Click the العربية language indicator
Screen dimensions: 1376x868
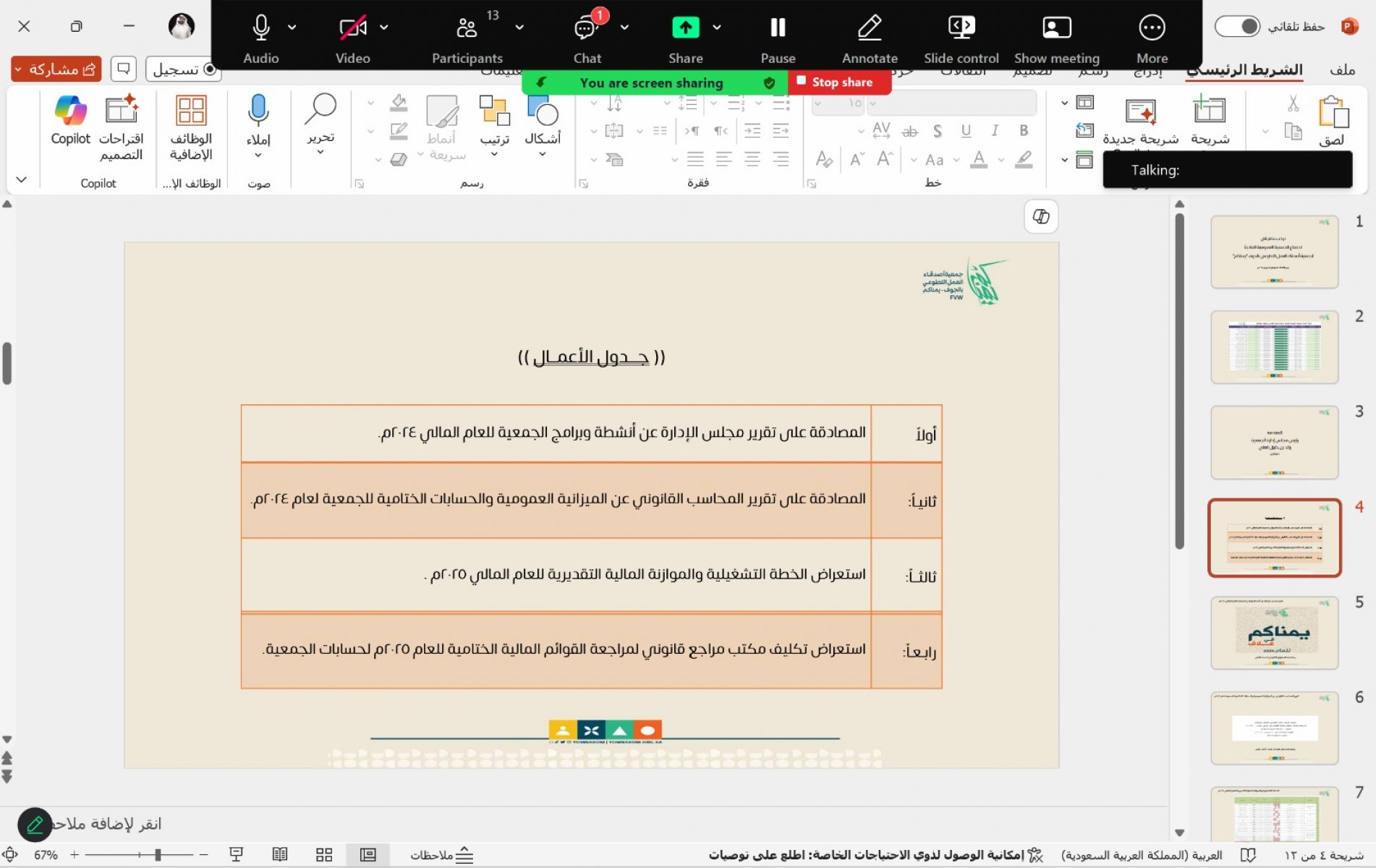pos(1142,855)
